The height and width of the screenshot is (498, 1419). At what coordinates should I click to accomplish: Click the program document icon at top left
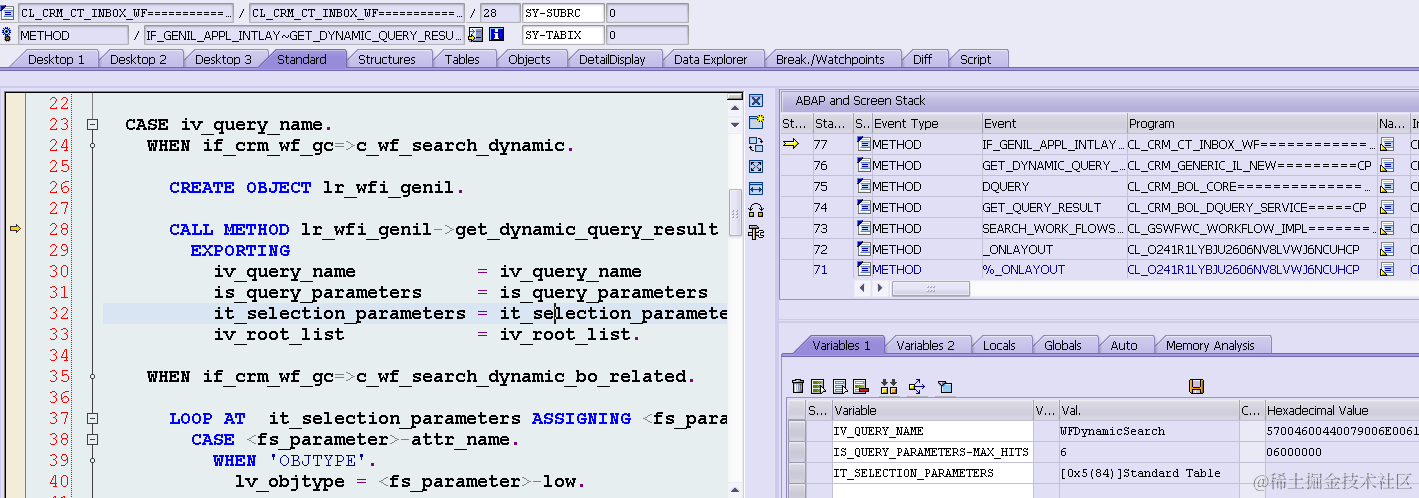tap(8, 13)
